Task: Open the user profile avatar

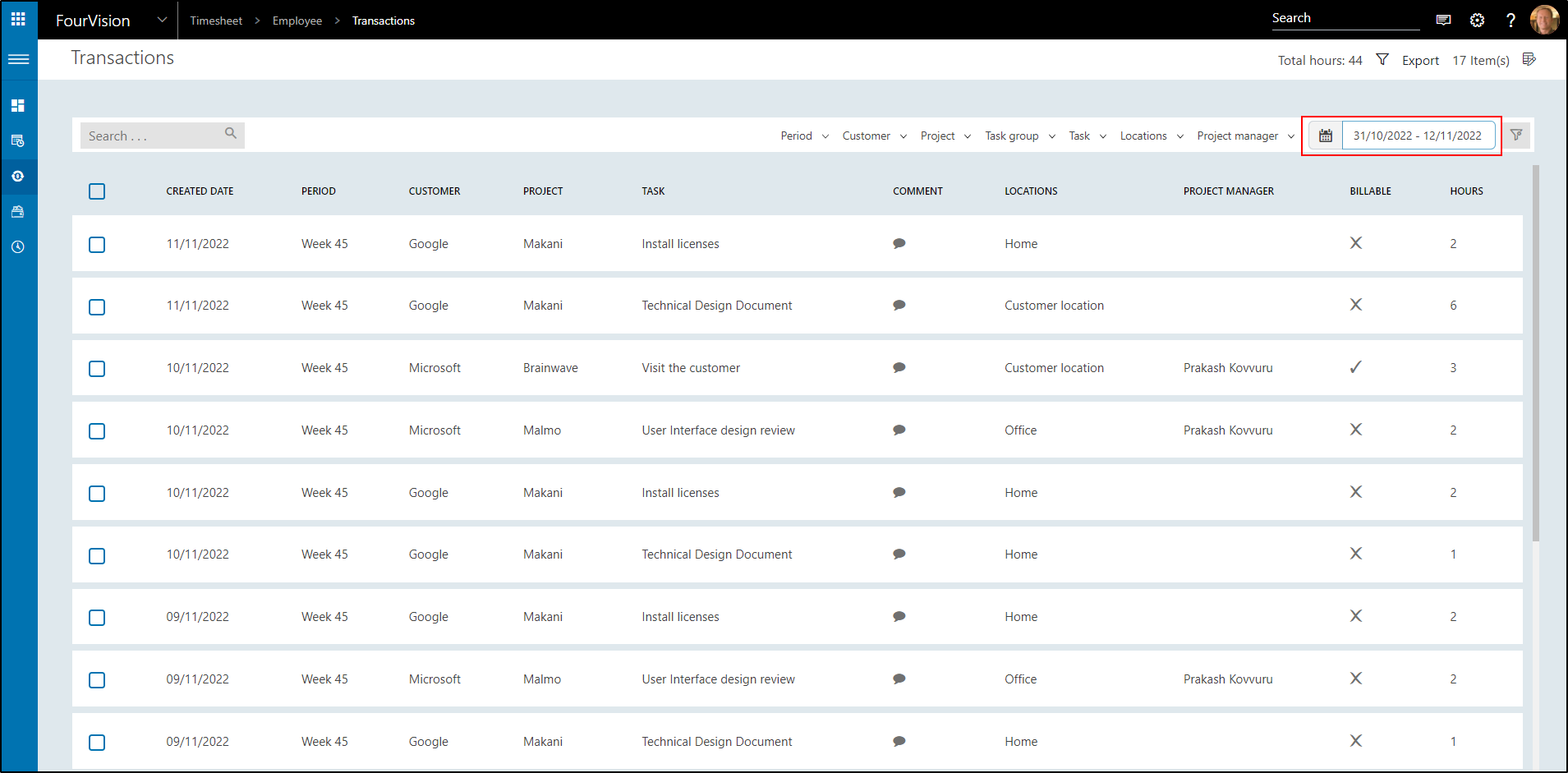Action: (1544, 20)
